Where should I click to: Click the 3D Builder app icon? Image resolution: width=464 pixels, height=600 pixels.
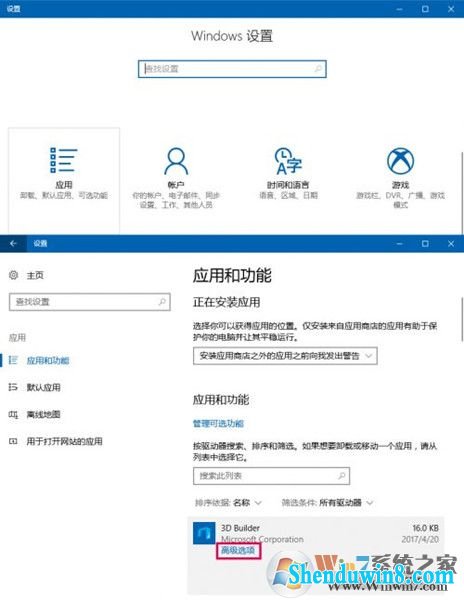point(204,533)
